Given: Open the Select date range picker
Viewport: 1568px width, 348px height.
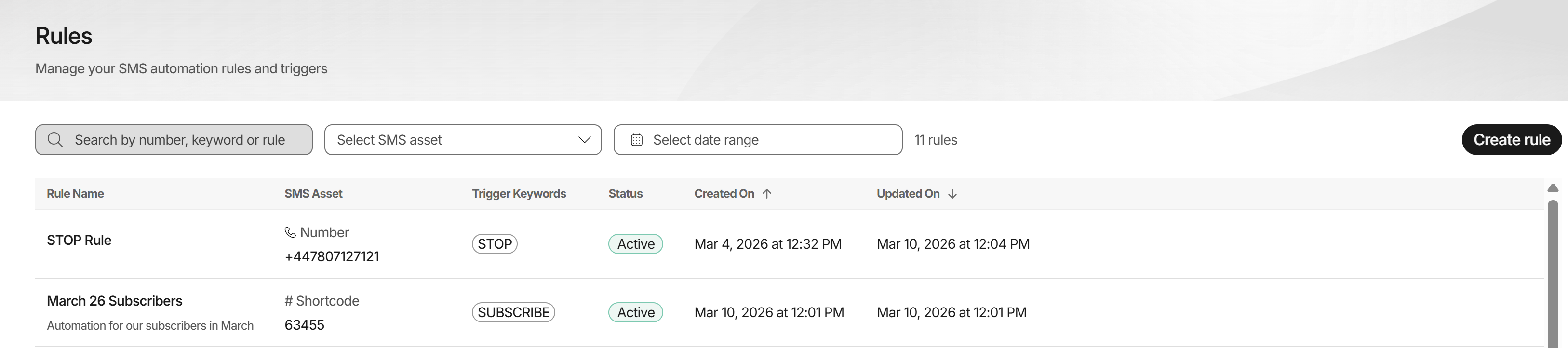Looking at the screenshot, I should pyautogui.click(x=758, y=140).
